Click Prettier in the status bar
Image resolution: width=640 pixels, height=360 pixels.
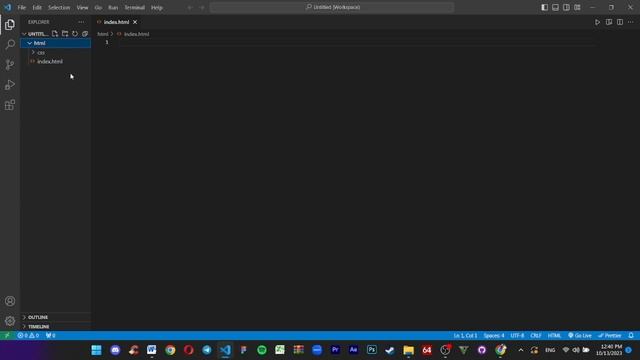pos(610,336)
